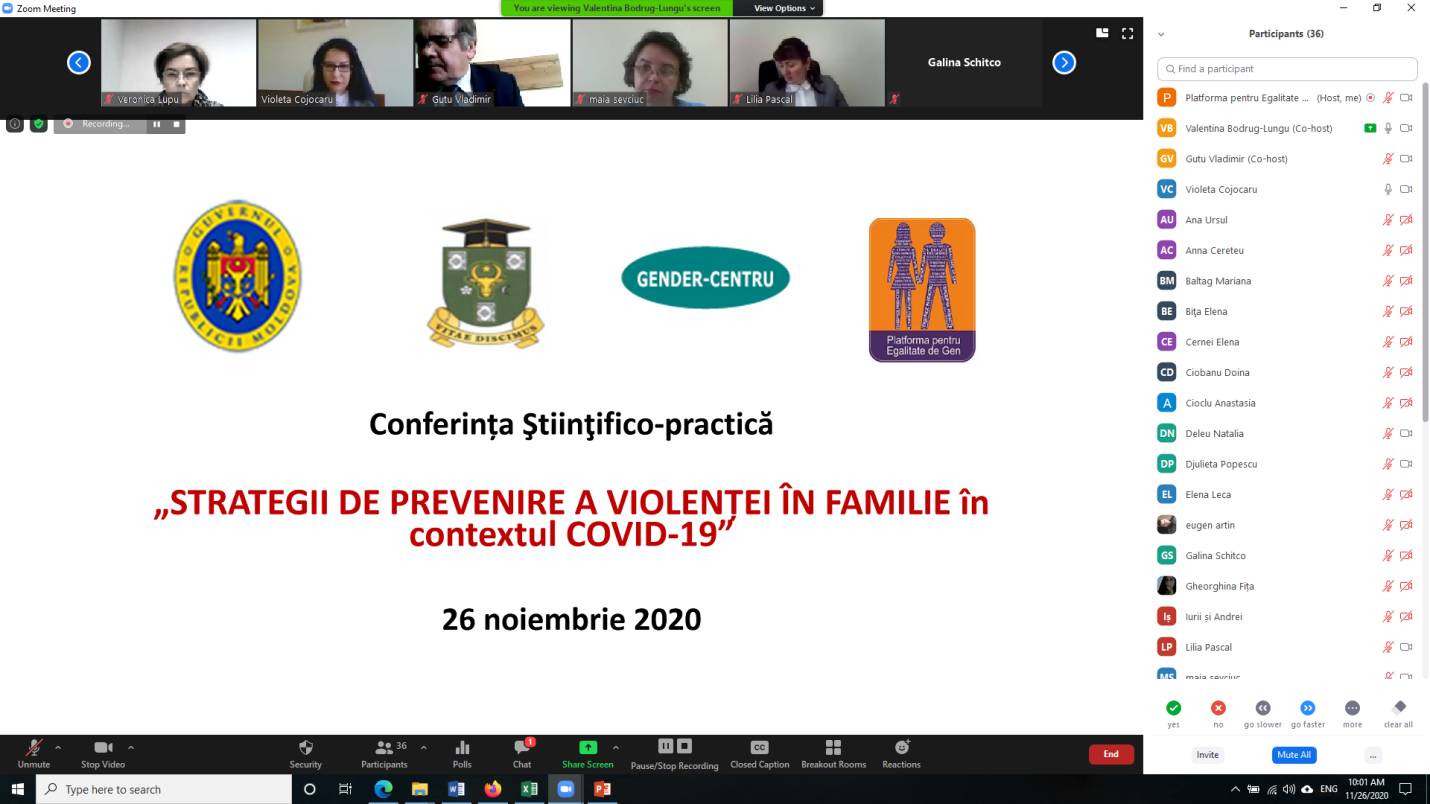The width and height of the screenshot is (1430, 804).
Task: Open Firefox from the Windows taskbar
Action: pos(492,789)
